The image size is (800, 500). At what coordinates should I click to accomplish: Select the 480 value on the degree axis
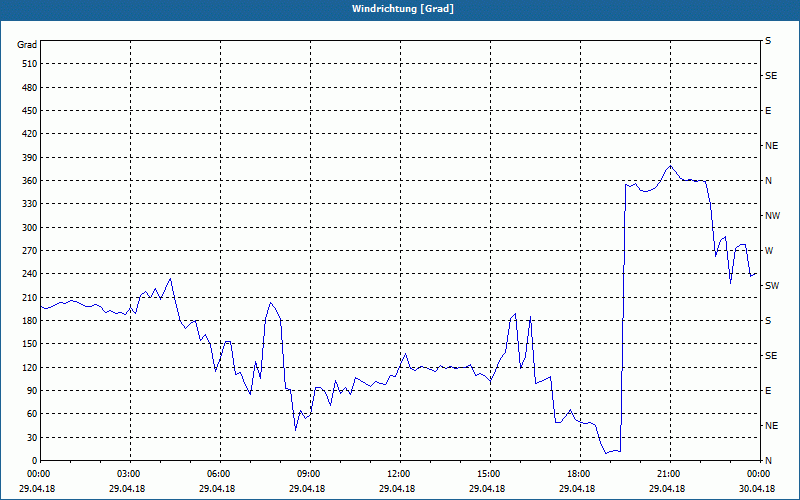click(31, 87)
